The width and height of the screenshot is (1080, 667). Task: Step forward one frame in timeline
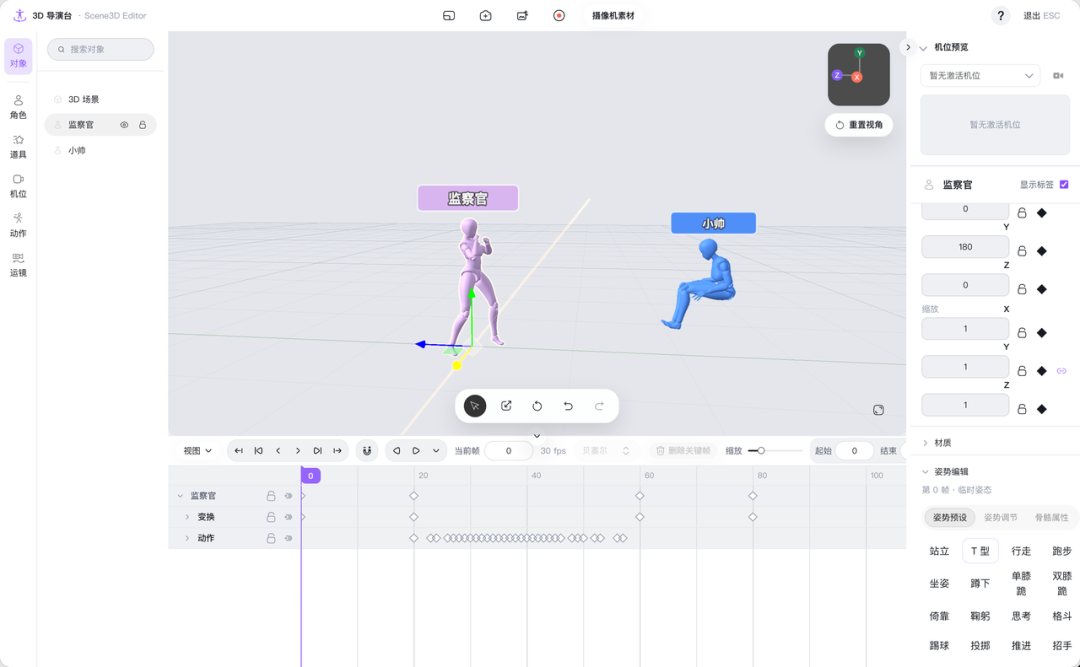coord(298,451)
